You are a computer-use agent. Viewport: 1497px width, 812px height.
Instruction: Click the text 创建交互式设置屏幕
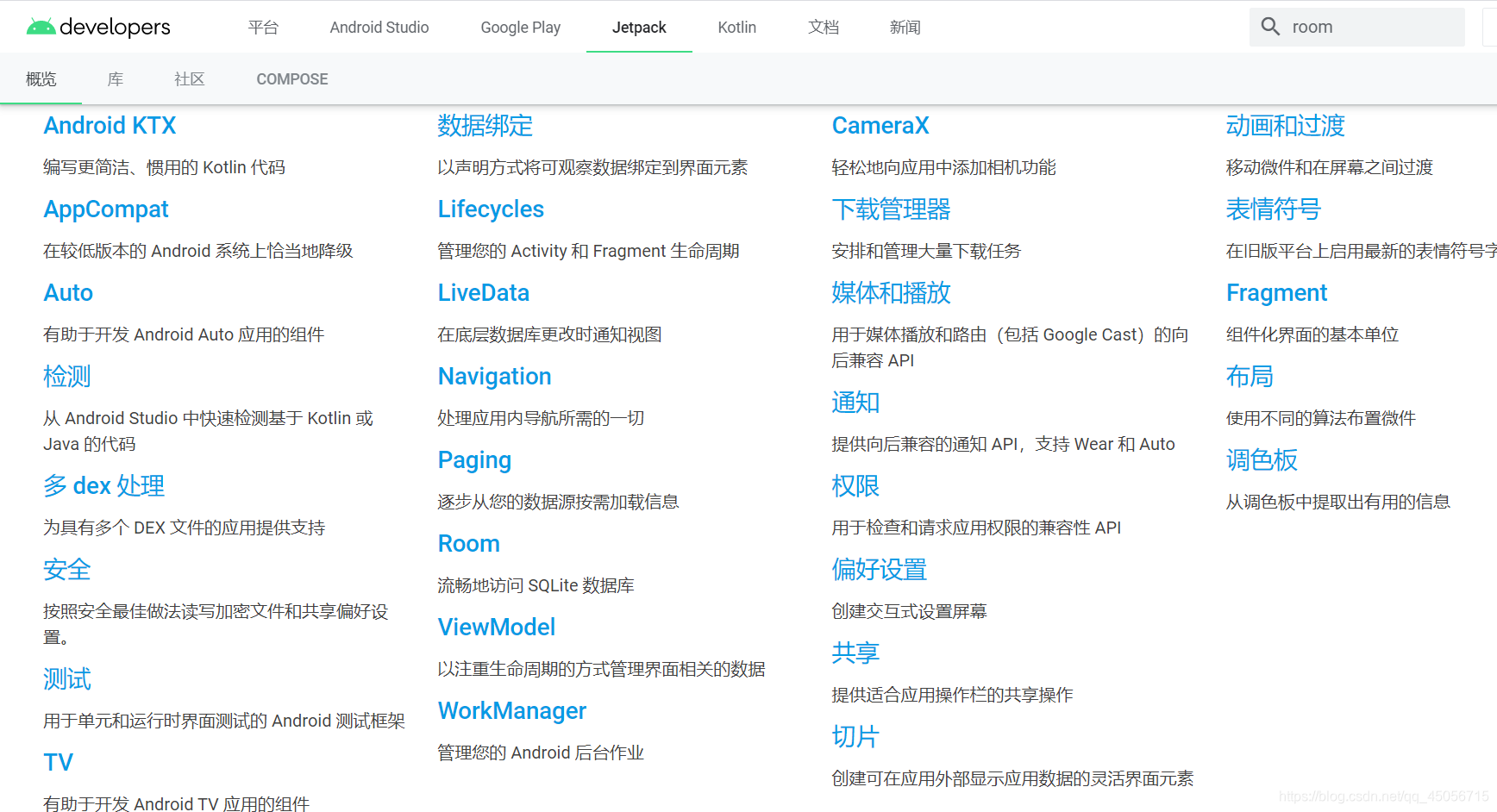coord(909,612)
